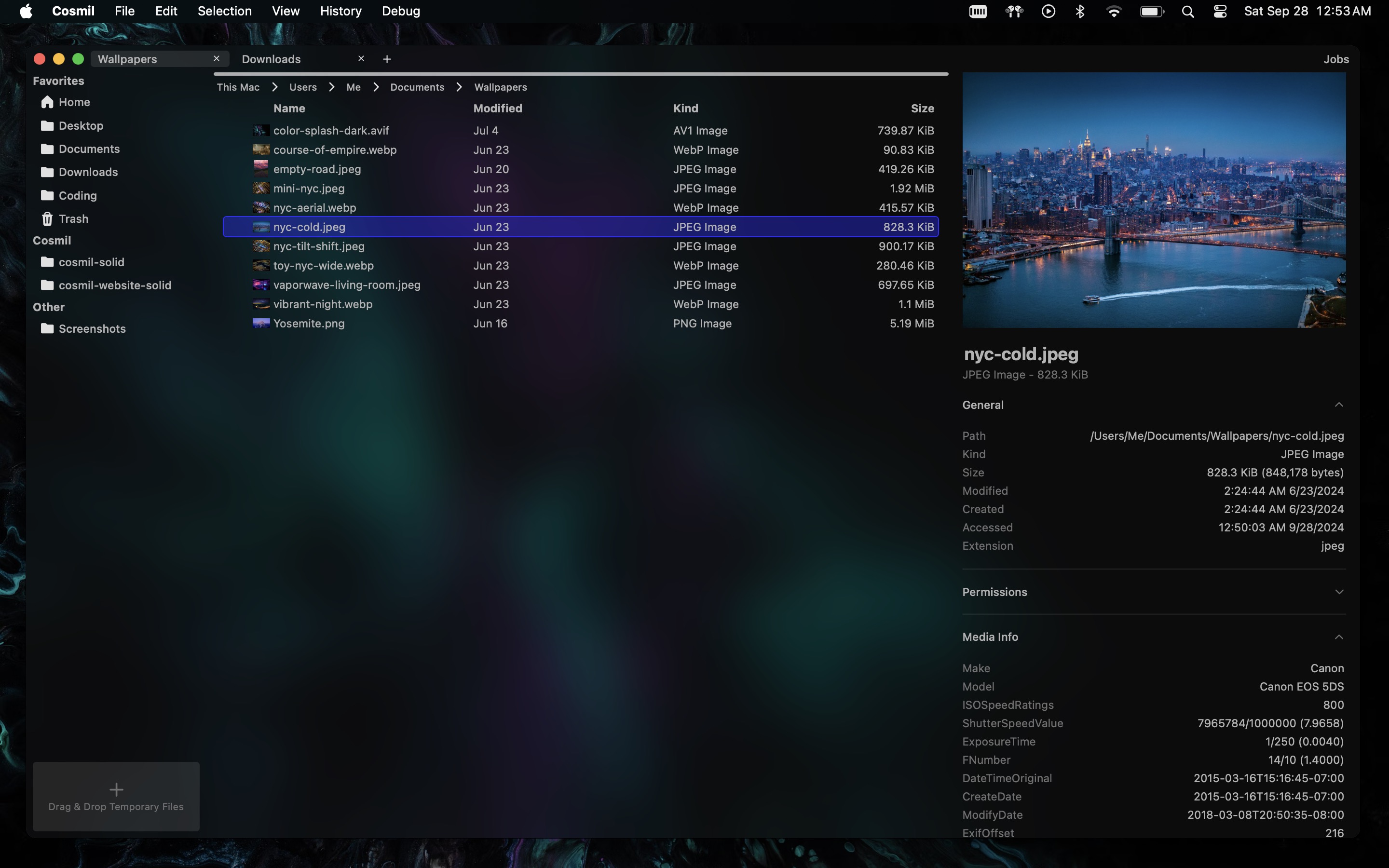Click the Screenshots folder icon
1389x868 pixels.
(47, 329)
